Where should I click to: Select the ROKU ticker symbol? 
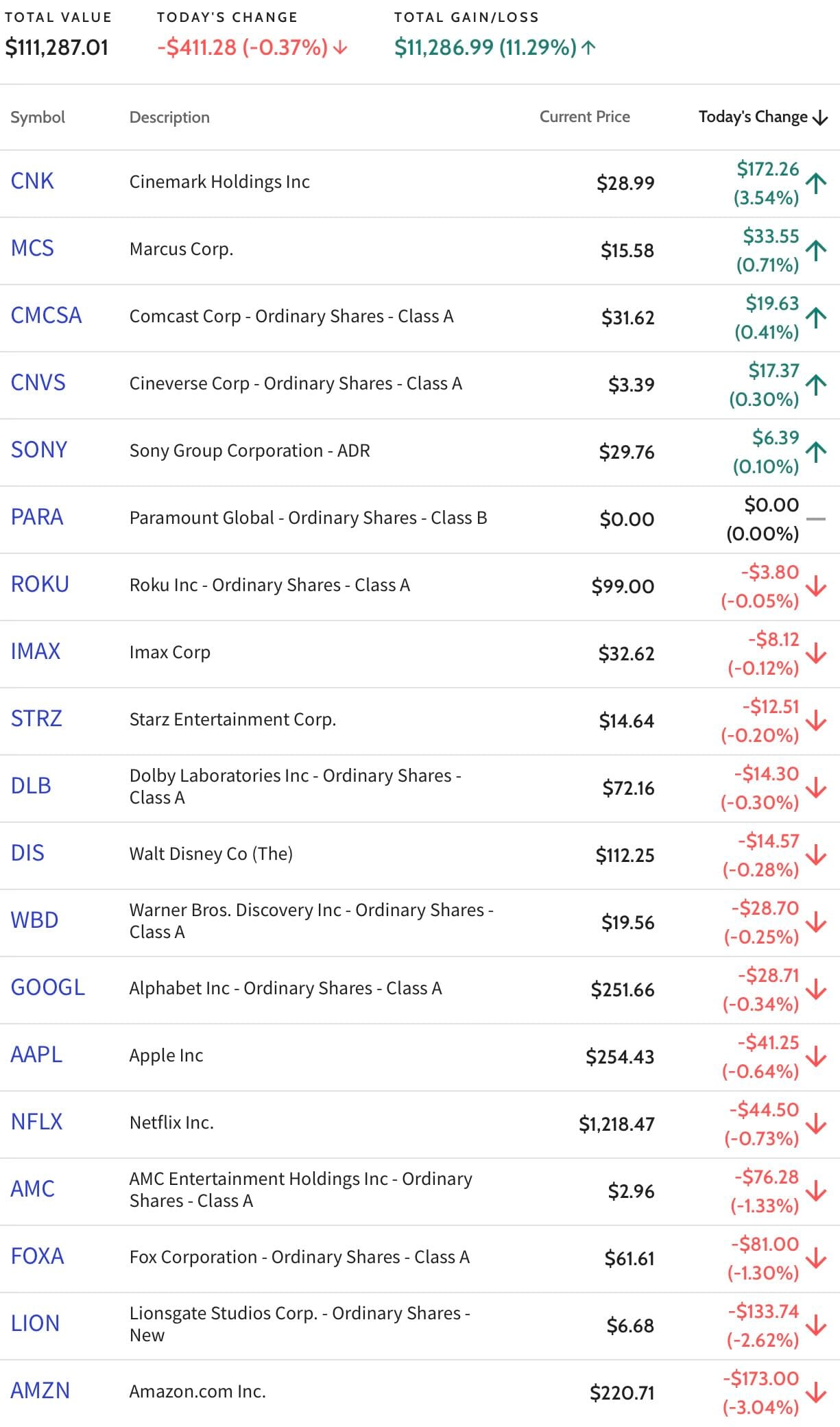coord(40,584)
